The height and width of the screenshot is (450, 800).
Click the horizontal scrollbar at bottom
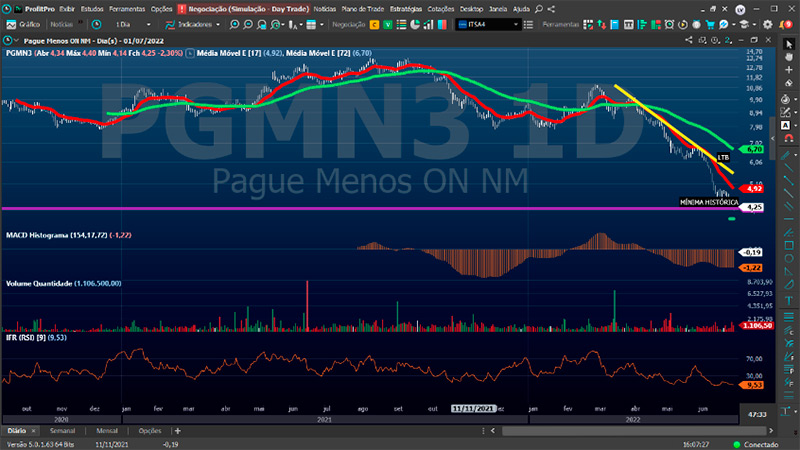(x=633, y=431)
